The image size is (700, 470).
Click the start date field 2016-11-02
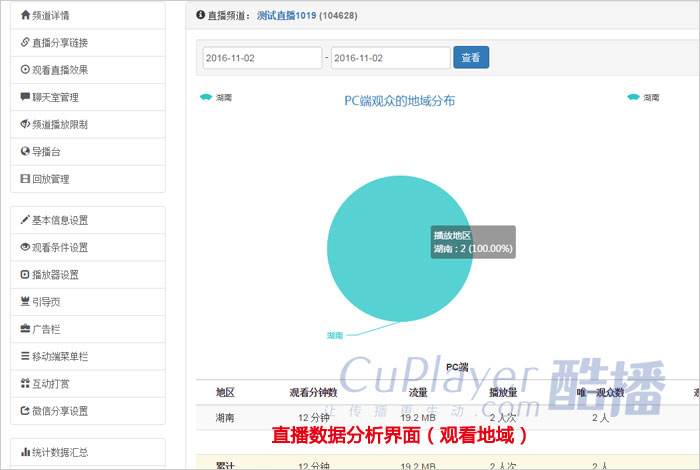[262, 58]
